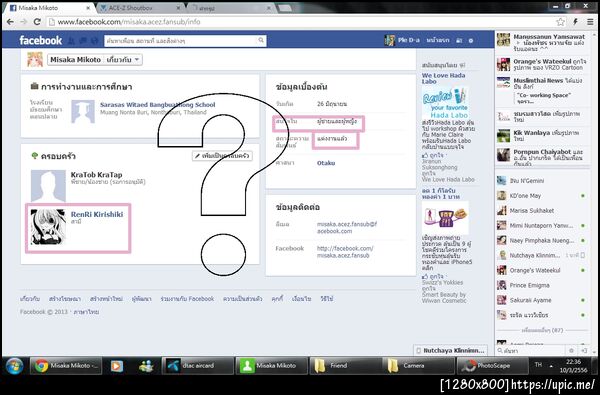Image resolution: width=600 pixels, height=395 pixels.
Task: Open chat options gear in the chat sidebar
Action: coord(571,350)
